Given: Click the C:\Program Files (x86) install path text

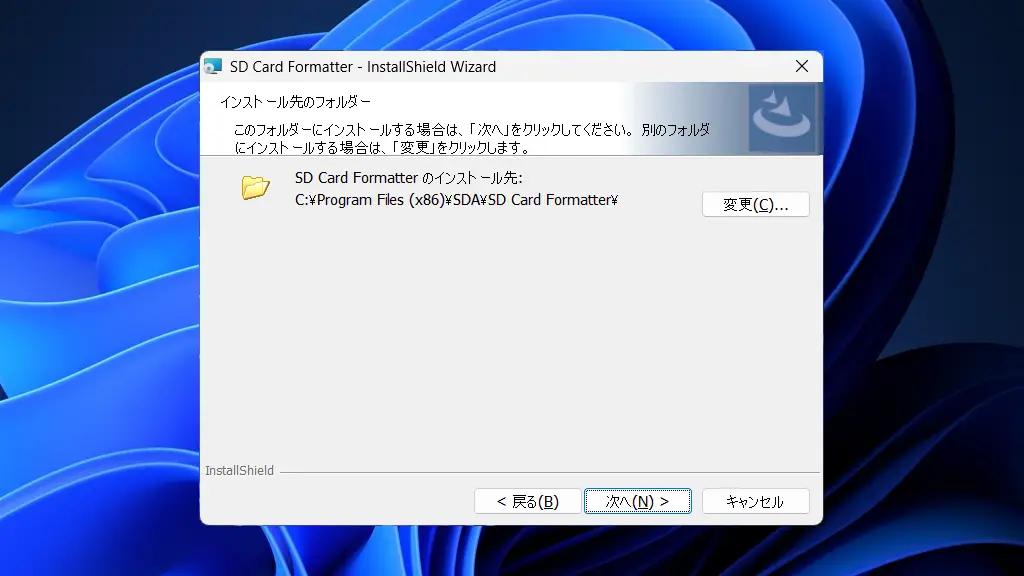Looking at the screenshot, I should coord(456,199).
